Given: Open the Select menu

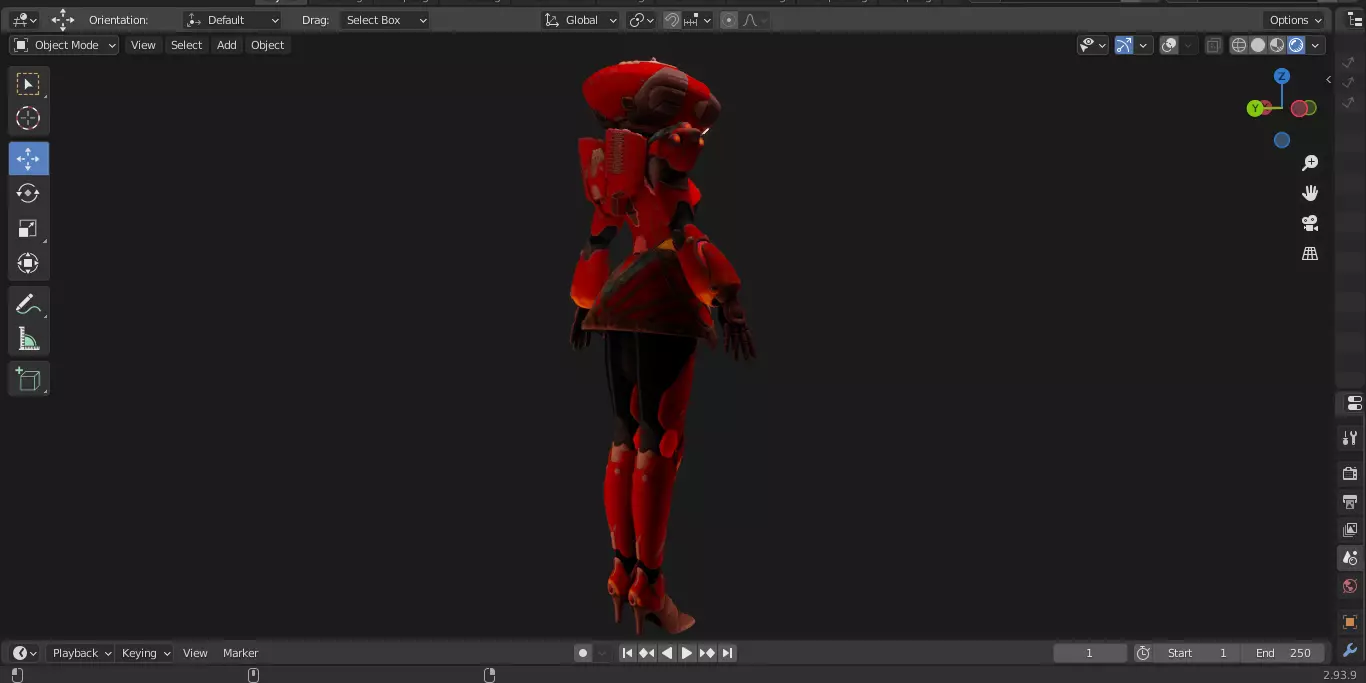Looking at the screenshot, I should pyautogui.click(x=186, y=45).
